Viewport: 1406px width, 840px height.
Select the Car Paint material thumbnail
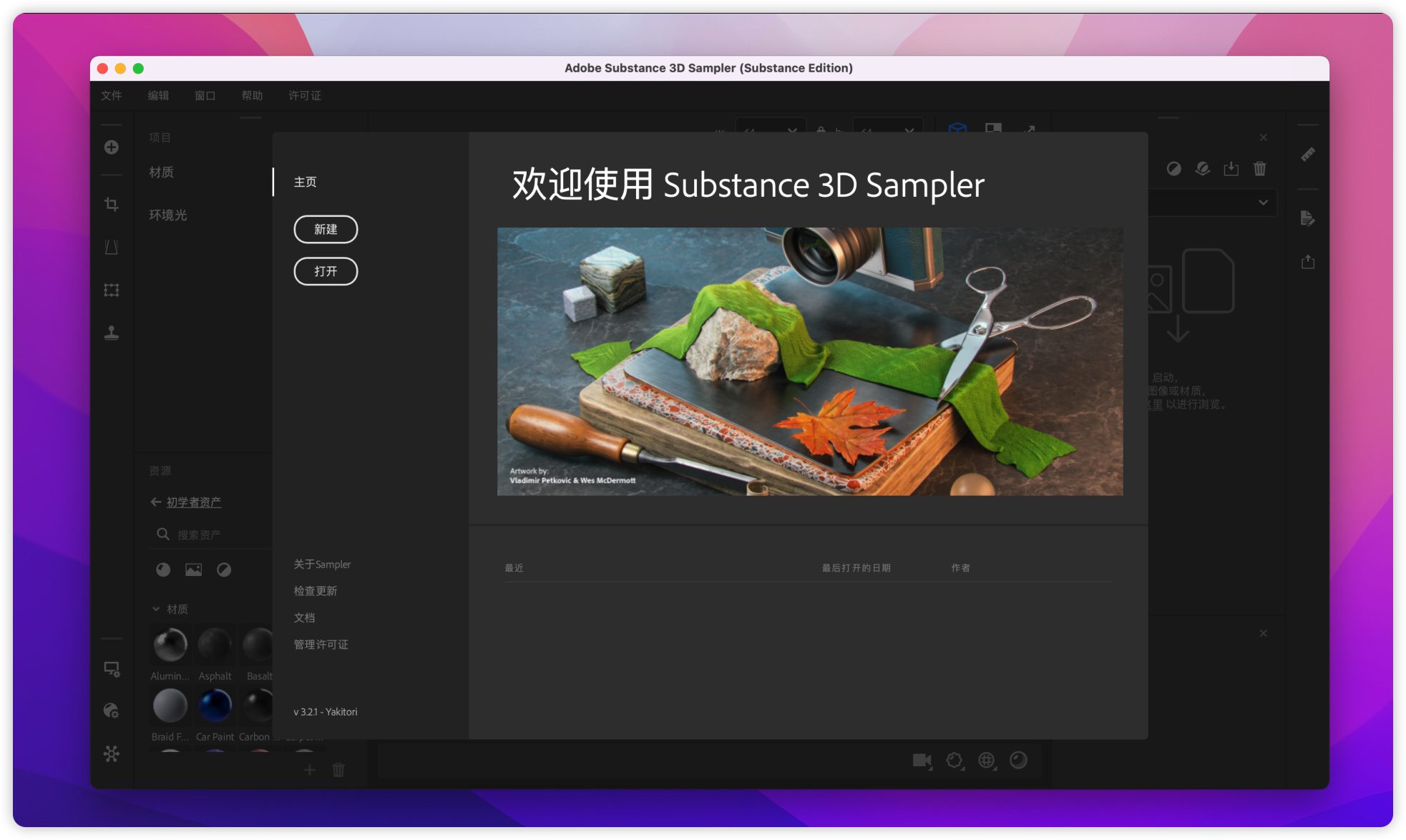point(215,705)
